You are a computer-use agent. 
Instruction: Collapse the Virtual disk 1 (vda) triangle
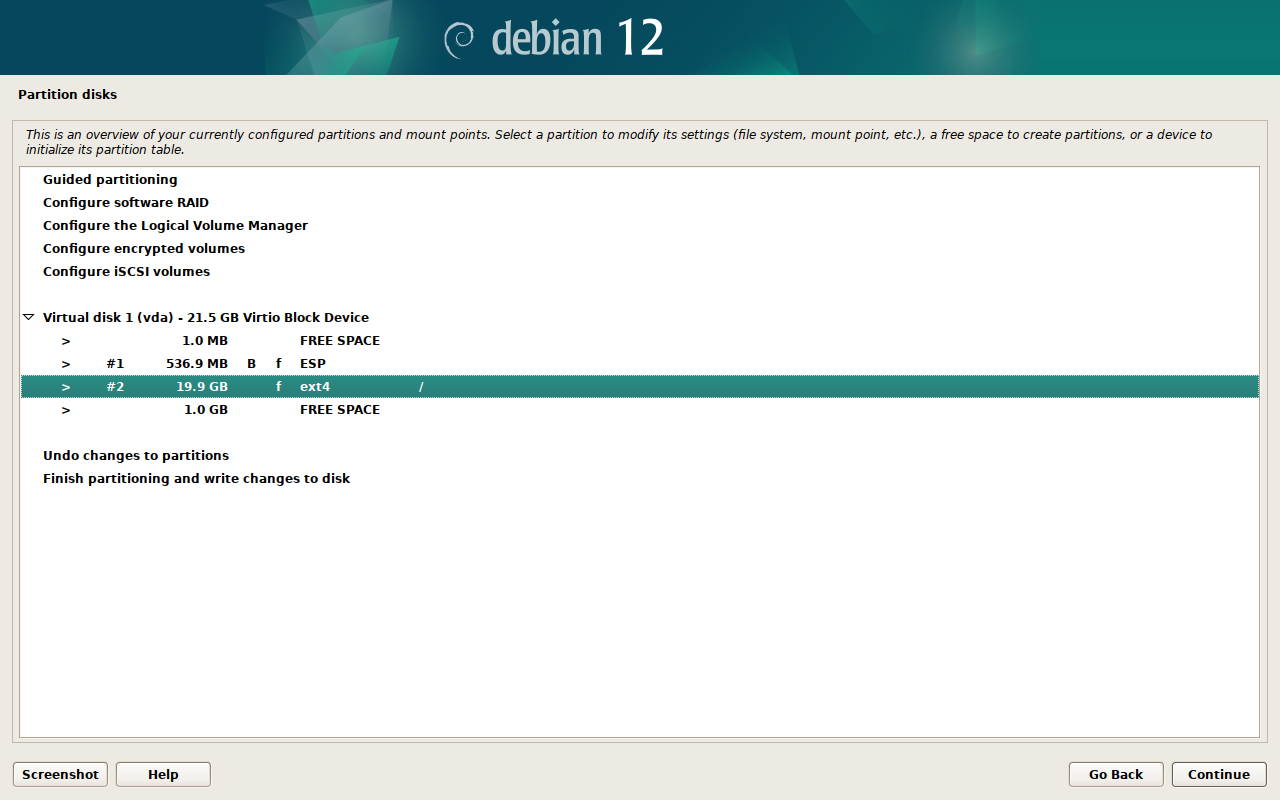(28, 318)
